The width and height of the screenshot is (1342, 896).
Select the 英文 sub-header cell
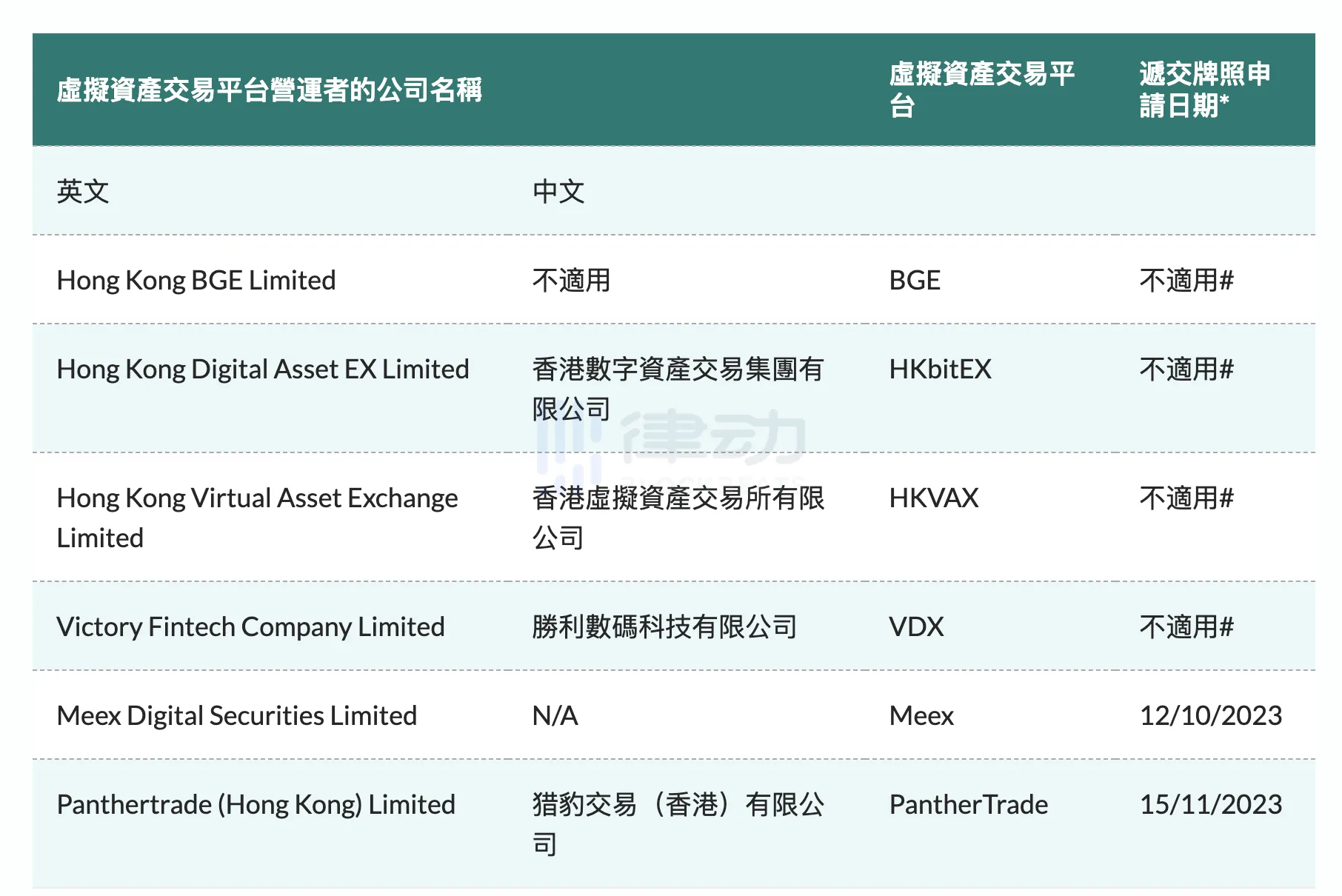point(83,192)
